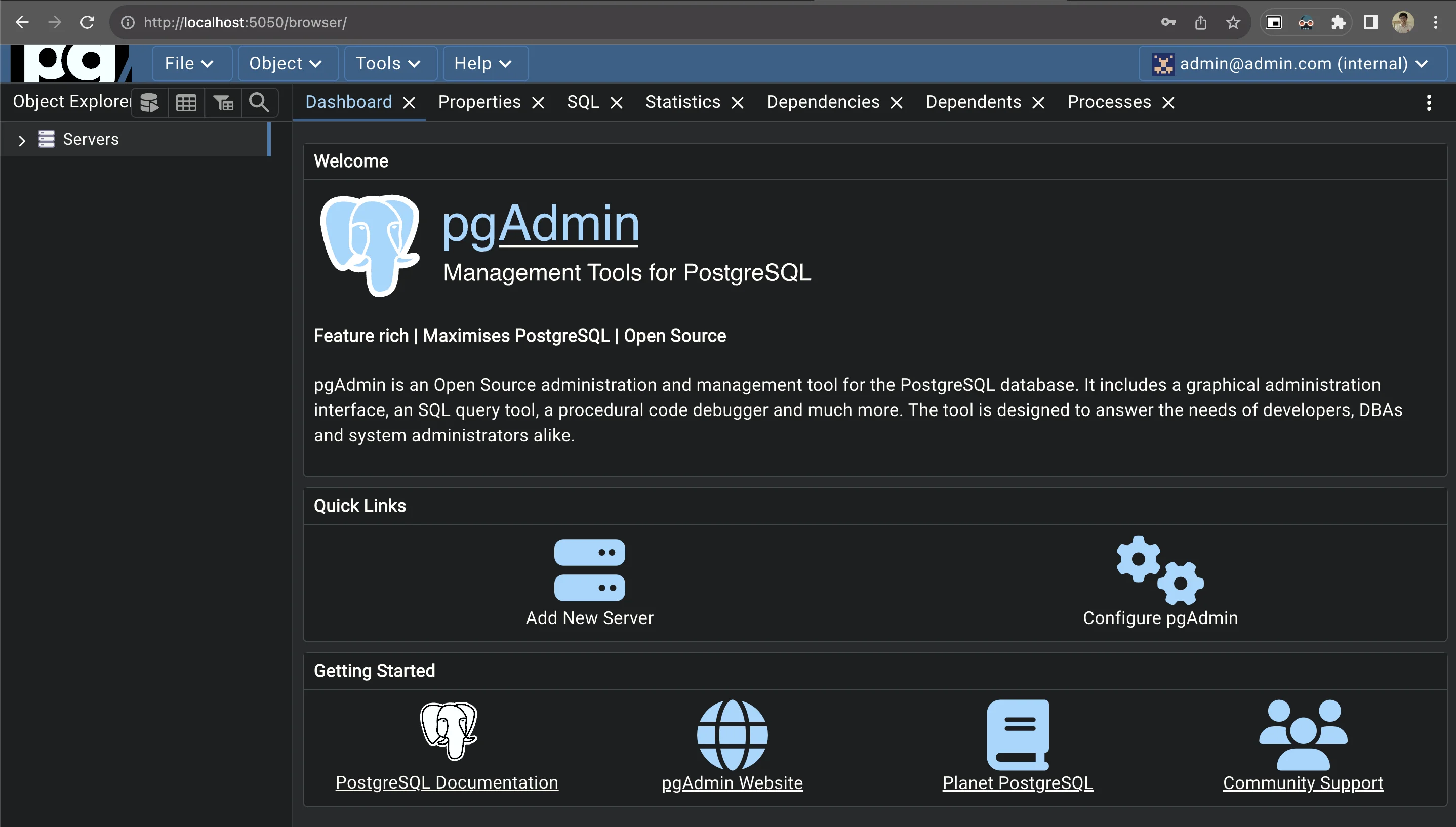Switch to the Dependencies tab

click(823, 102)
